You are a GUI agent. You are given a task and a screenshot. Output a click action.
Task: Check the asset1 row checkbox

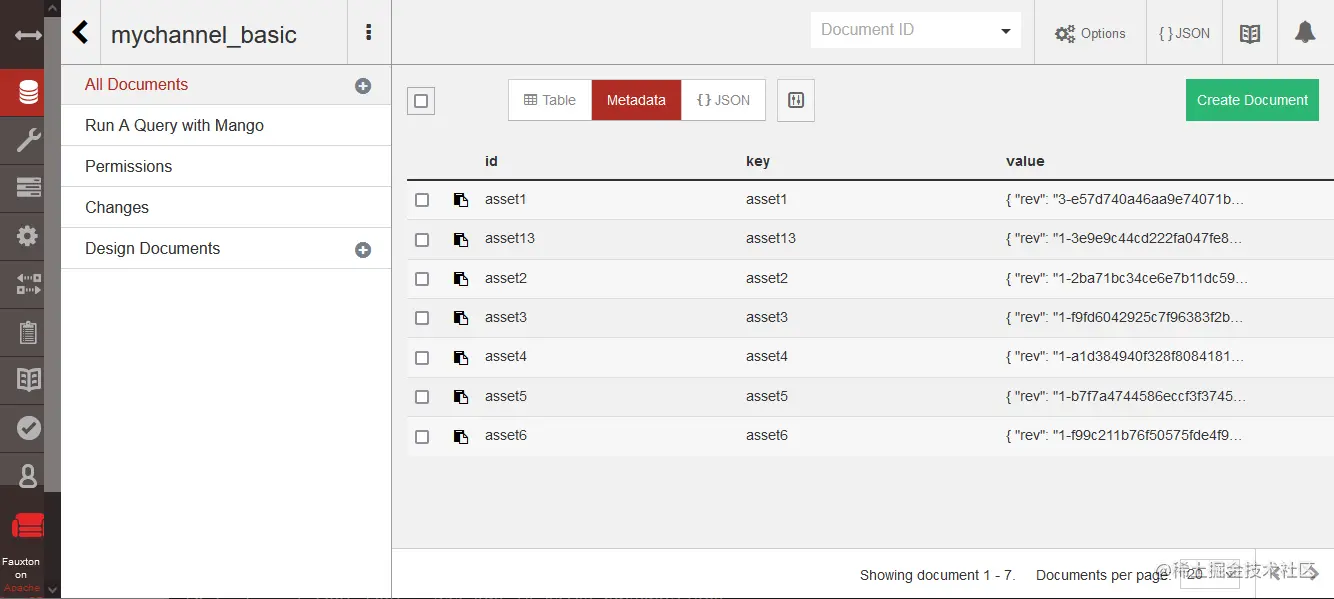[422, 200]
